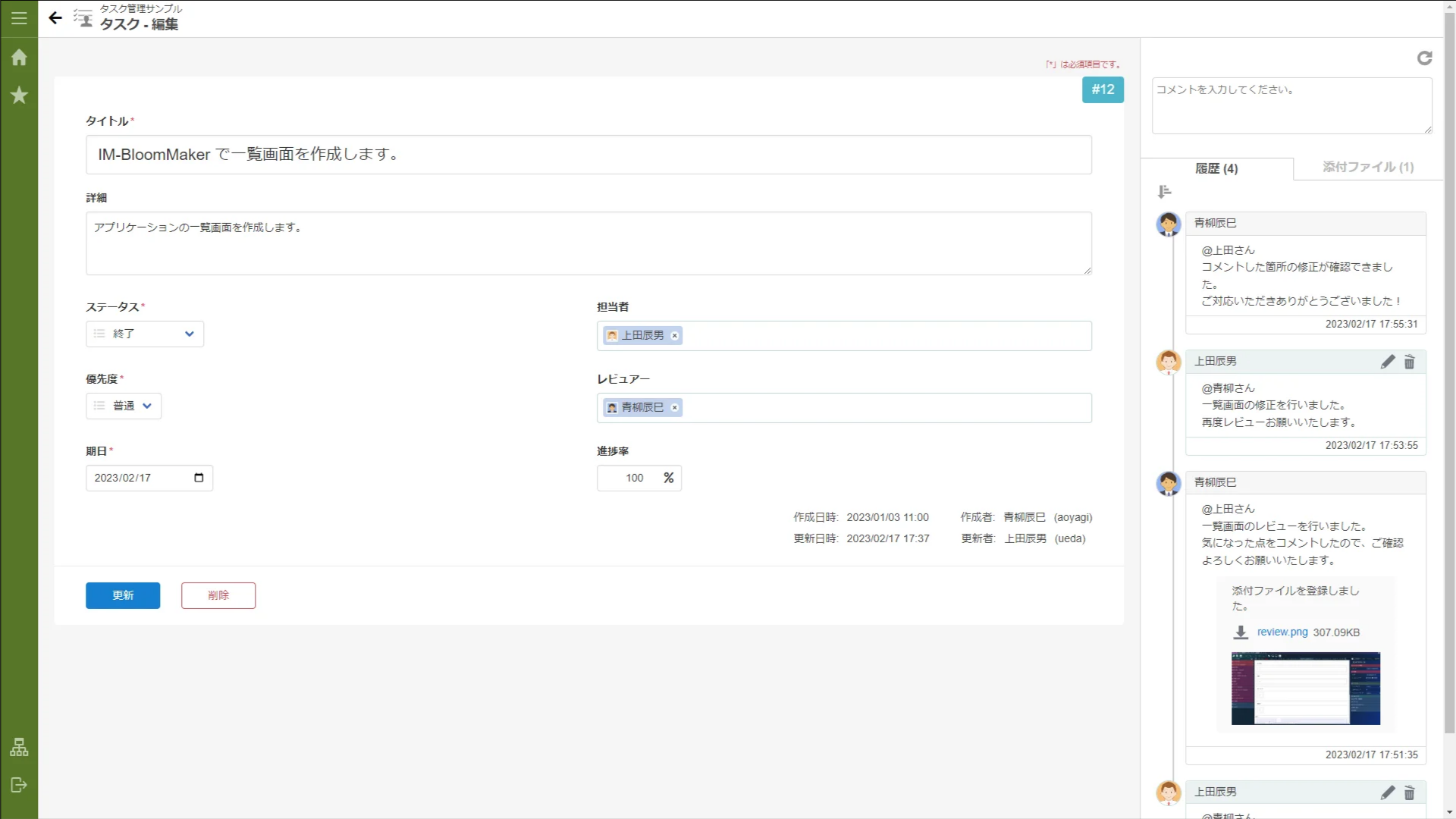Image resolution: width=1456 pixels, height=819 pixels.
Task: Open favorites star in sidebar
Action: pos(19,96)
